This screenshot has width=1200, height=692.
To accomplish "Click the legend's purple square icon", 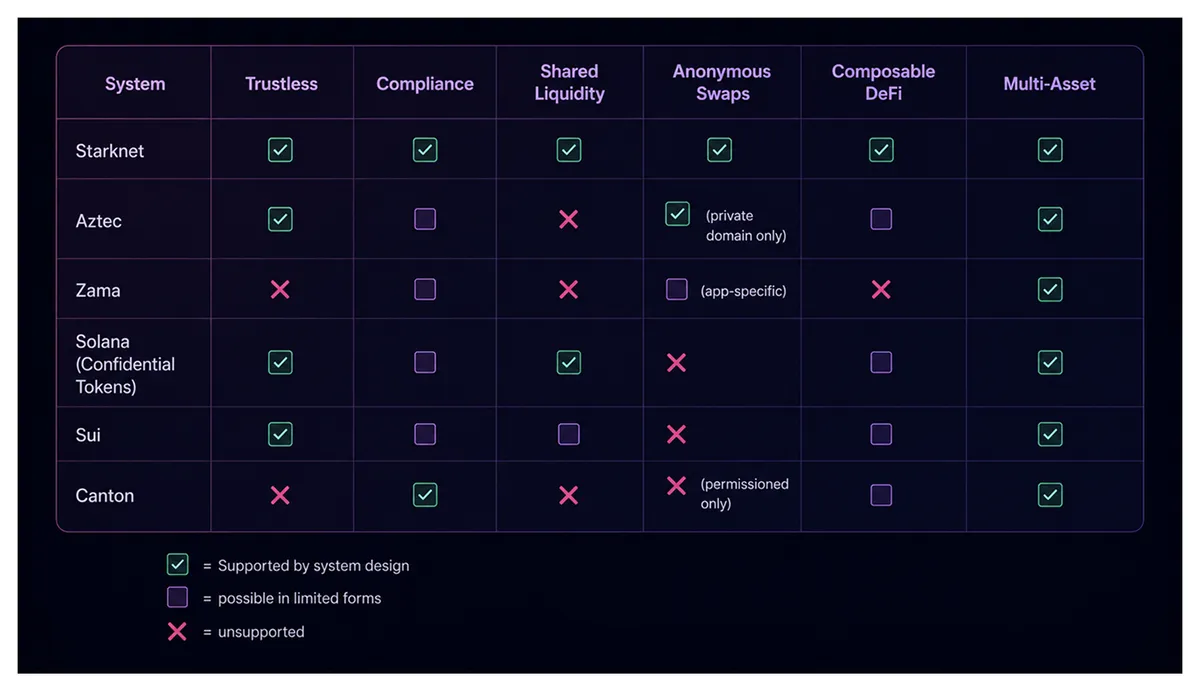I will 177,598.
